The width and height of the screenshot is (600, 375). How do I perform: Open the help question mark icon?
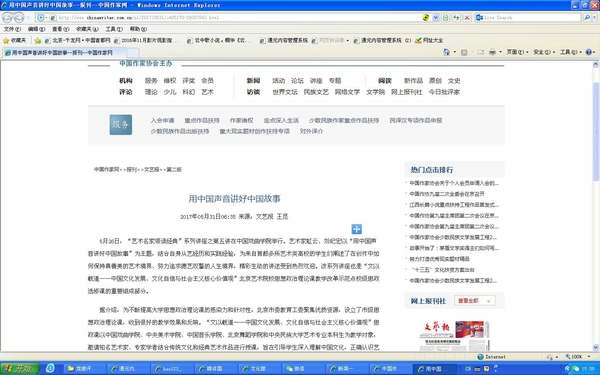pos(589,52)
